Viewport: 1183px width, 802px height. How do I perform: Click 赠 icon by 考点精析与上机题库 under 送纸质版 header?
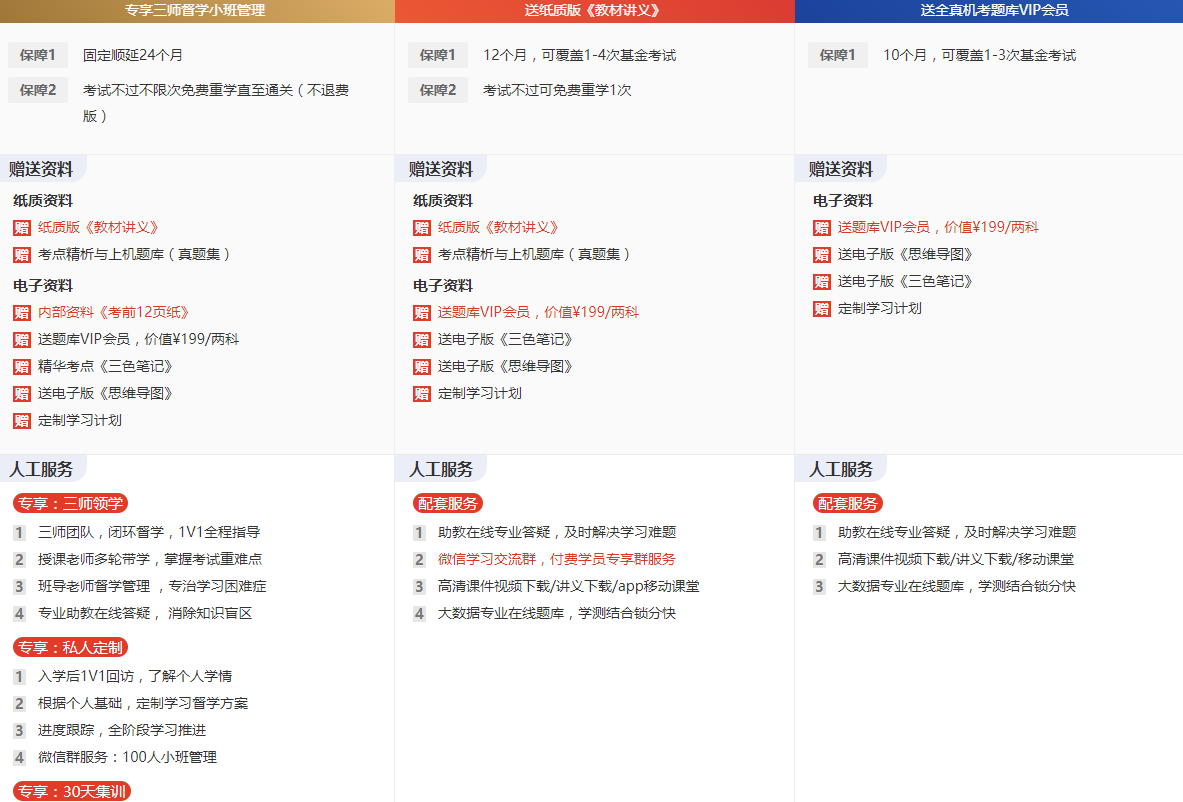422,255
